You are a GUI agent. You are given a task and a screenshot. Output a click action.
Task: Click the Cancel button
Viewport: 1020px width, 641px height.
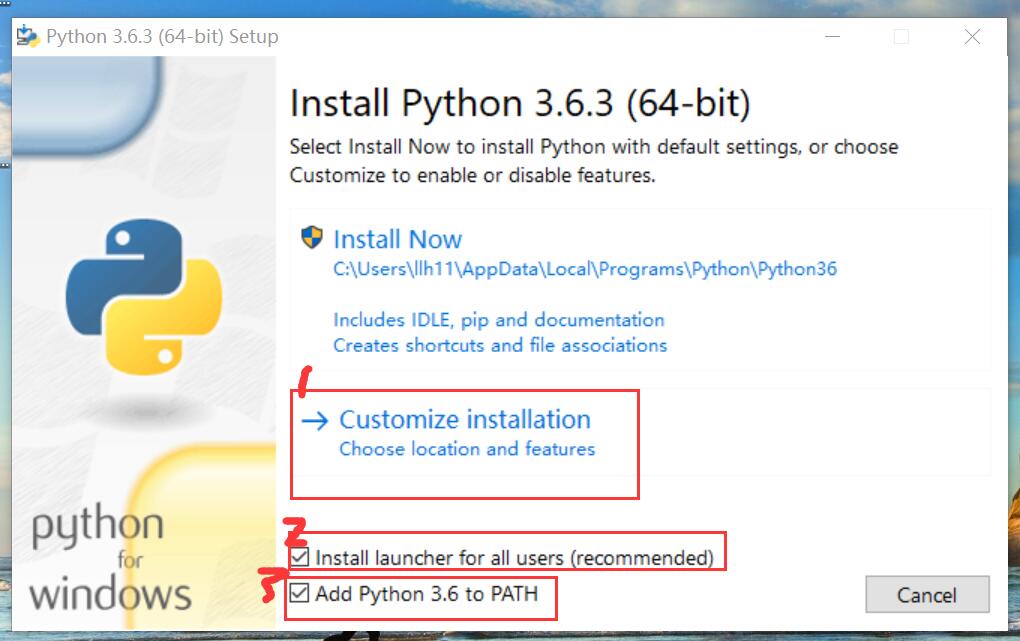927,594
